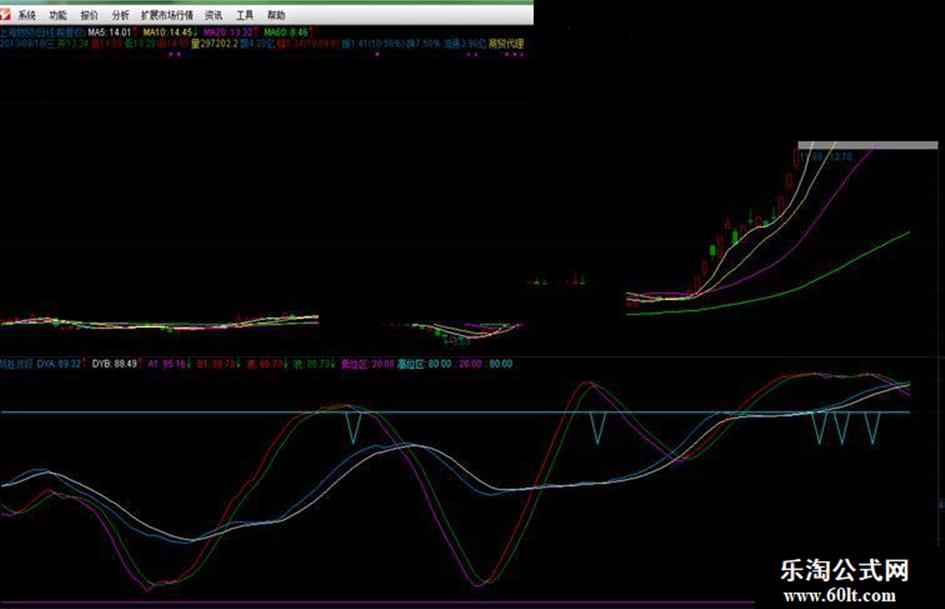Click the red application logo icon
Image resolution: width=945 pixels, height=609 pixels.
coord(5,13)
